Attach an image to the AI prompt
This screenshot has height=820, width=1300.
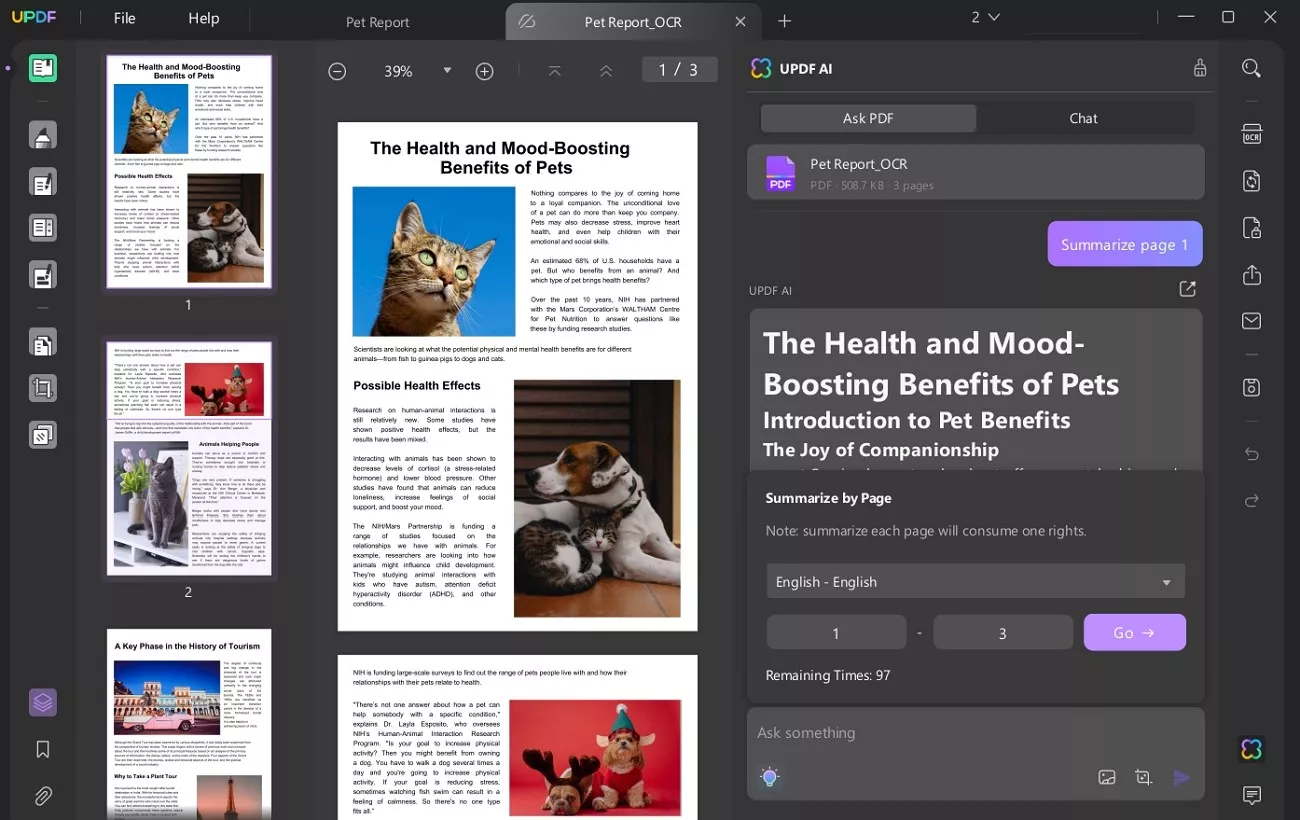click(1107, 777)
